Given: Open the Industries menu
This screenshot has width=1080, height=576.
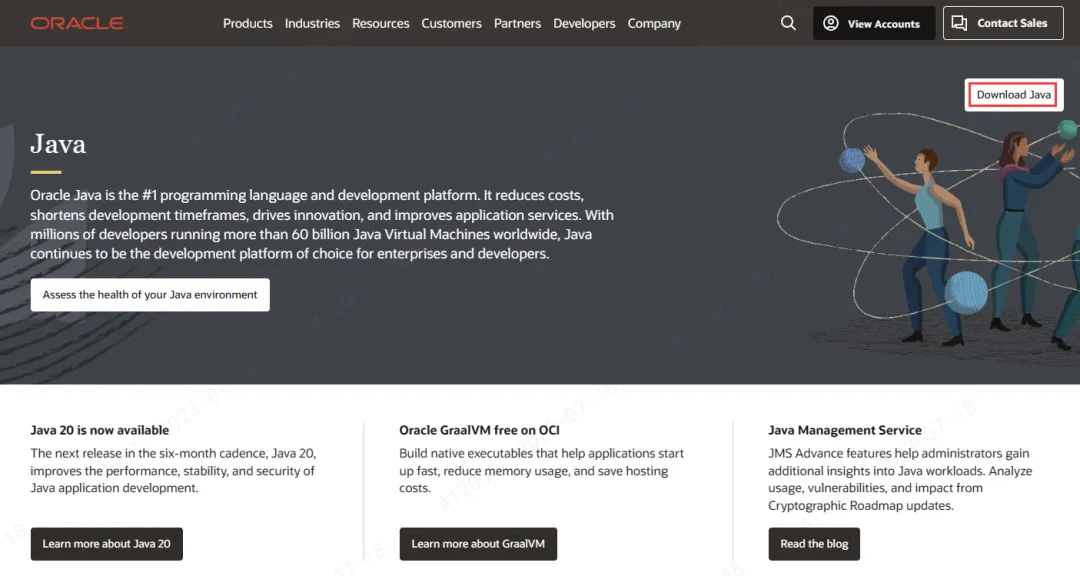Looking at the screenshot, I should 312,23.
